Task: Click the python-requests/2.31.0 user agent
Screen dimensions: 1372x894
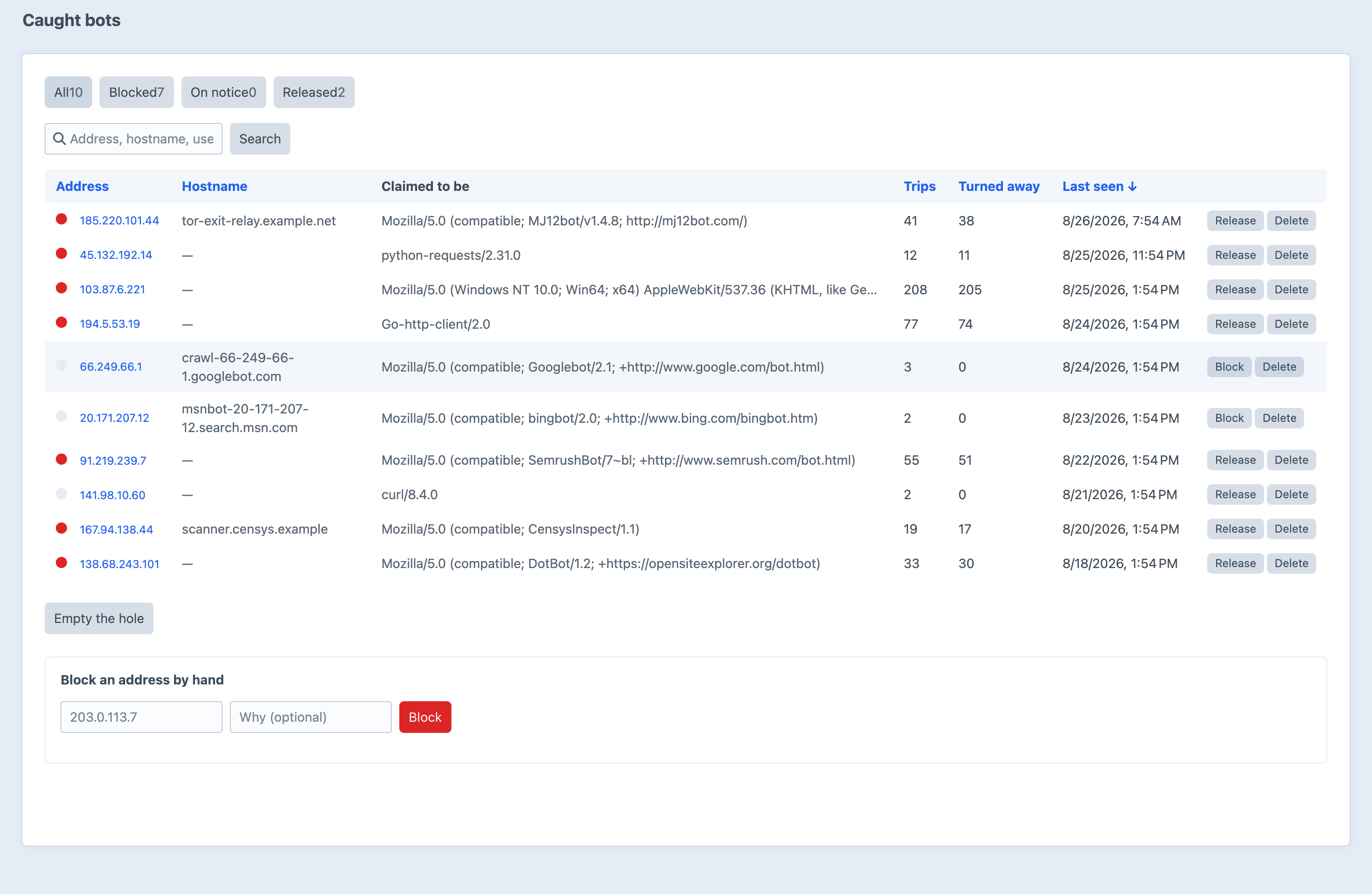Action: (x=451, y=255)
